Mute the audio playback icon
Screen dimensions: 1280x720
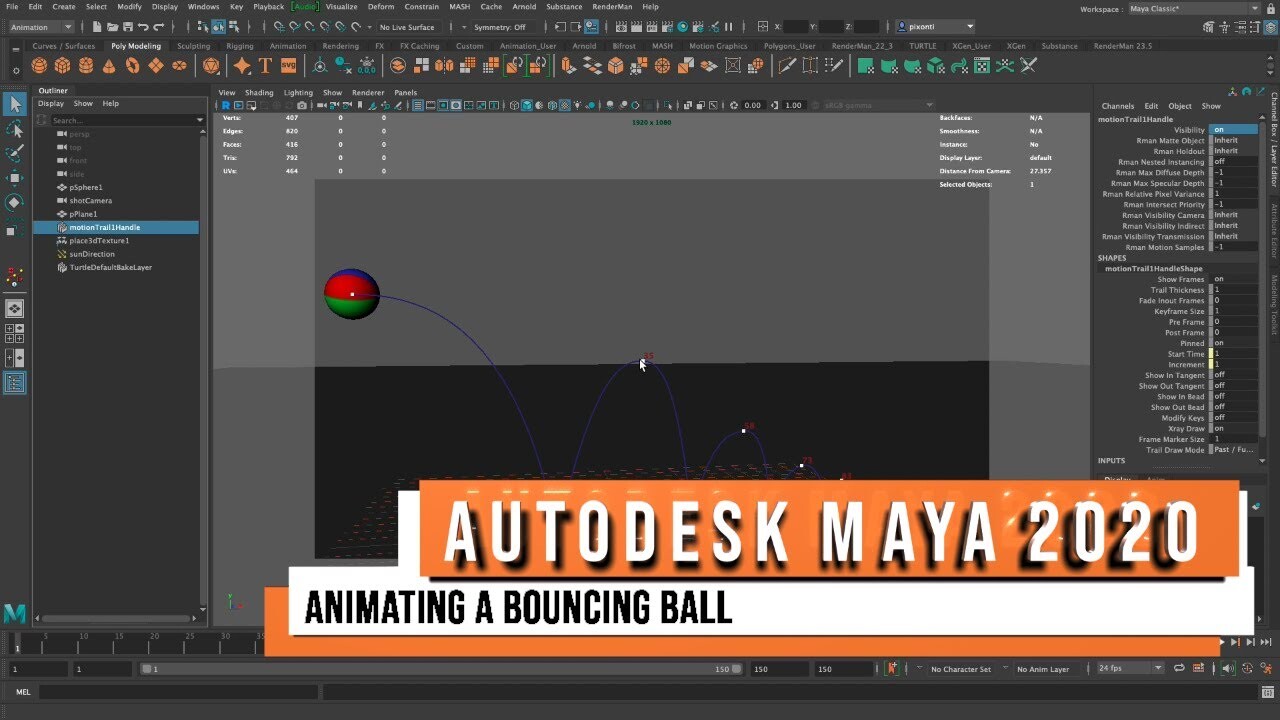[x=1228, y=668]
